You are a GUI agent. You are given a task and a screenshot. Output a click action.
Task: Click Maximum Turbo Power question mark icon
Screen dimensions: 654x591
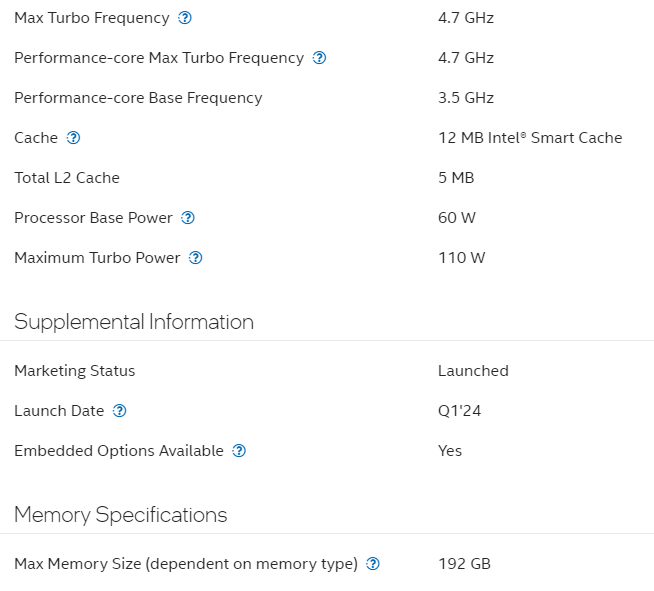[195, 258]
